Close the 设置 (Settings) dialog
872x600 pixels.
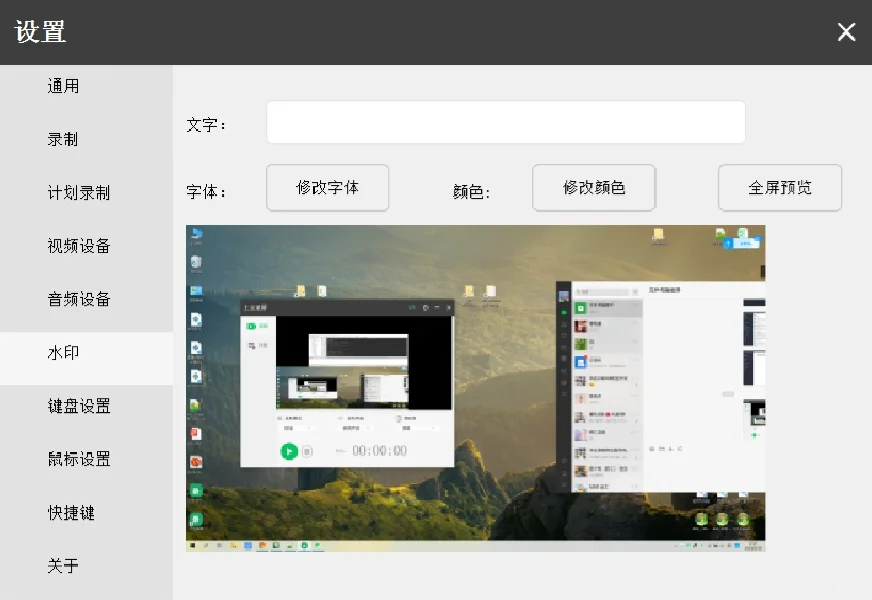[x=846, y=31]
